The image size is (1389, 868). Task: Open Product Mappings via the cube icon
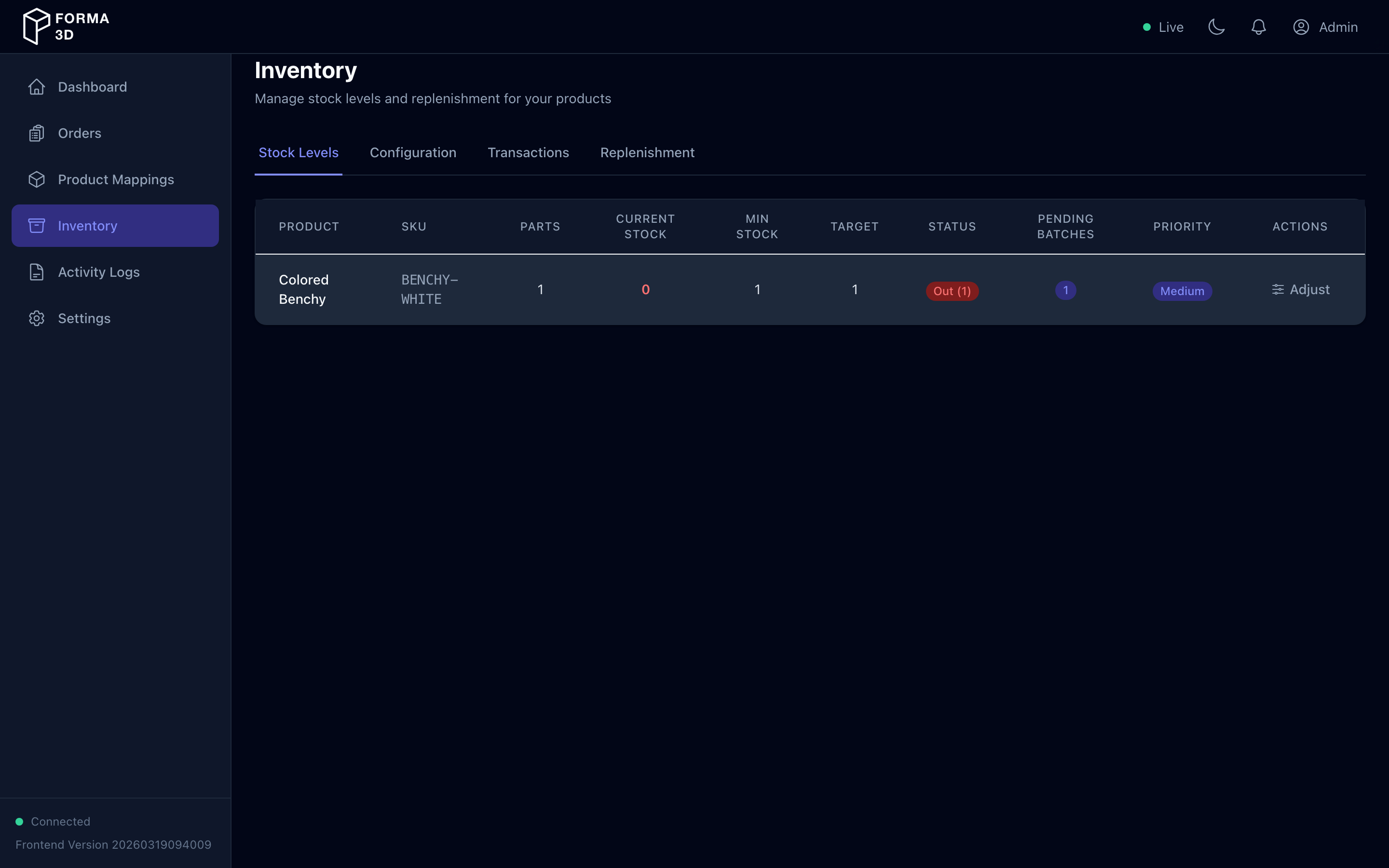tap(37, 179)
